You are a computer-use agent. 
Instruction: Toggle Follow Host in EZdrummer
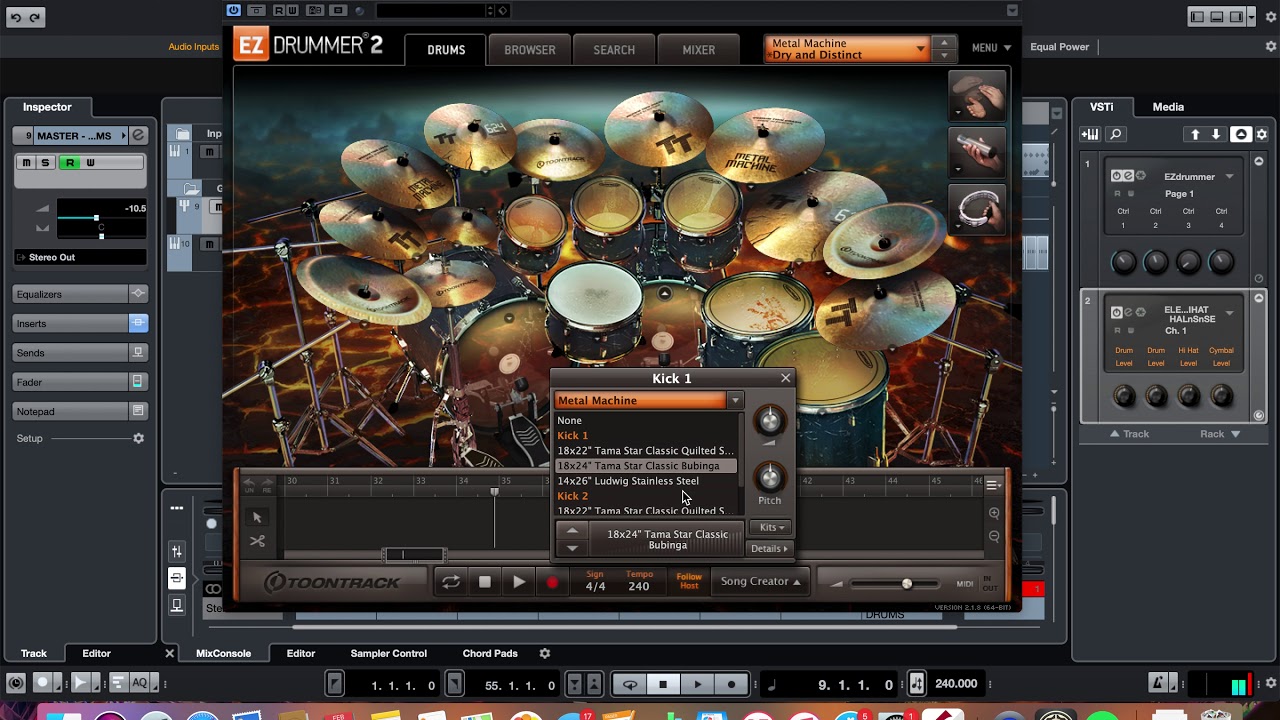[x=689, y=581]
